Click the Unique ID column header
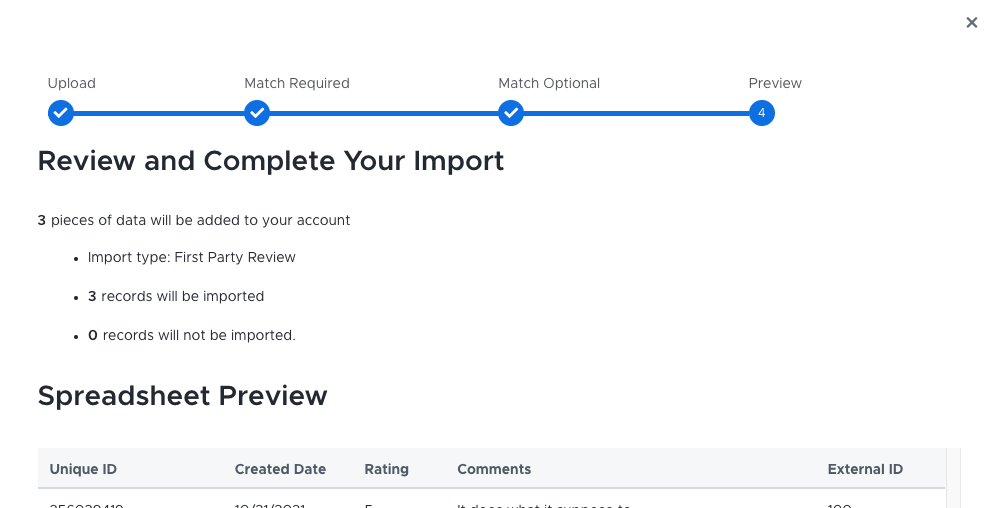 pyautogui.click(x=83, y=469)
